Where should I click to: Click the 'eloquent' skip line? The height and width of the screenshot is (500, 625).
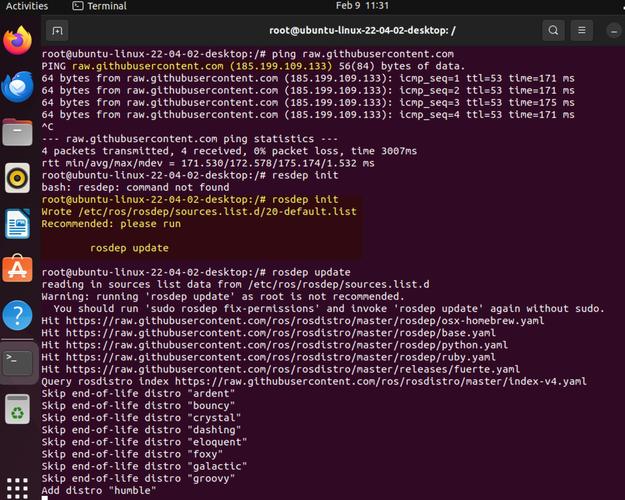144,442
